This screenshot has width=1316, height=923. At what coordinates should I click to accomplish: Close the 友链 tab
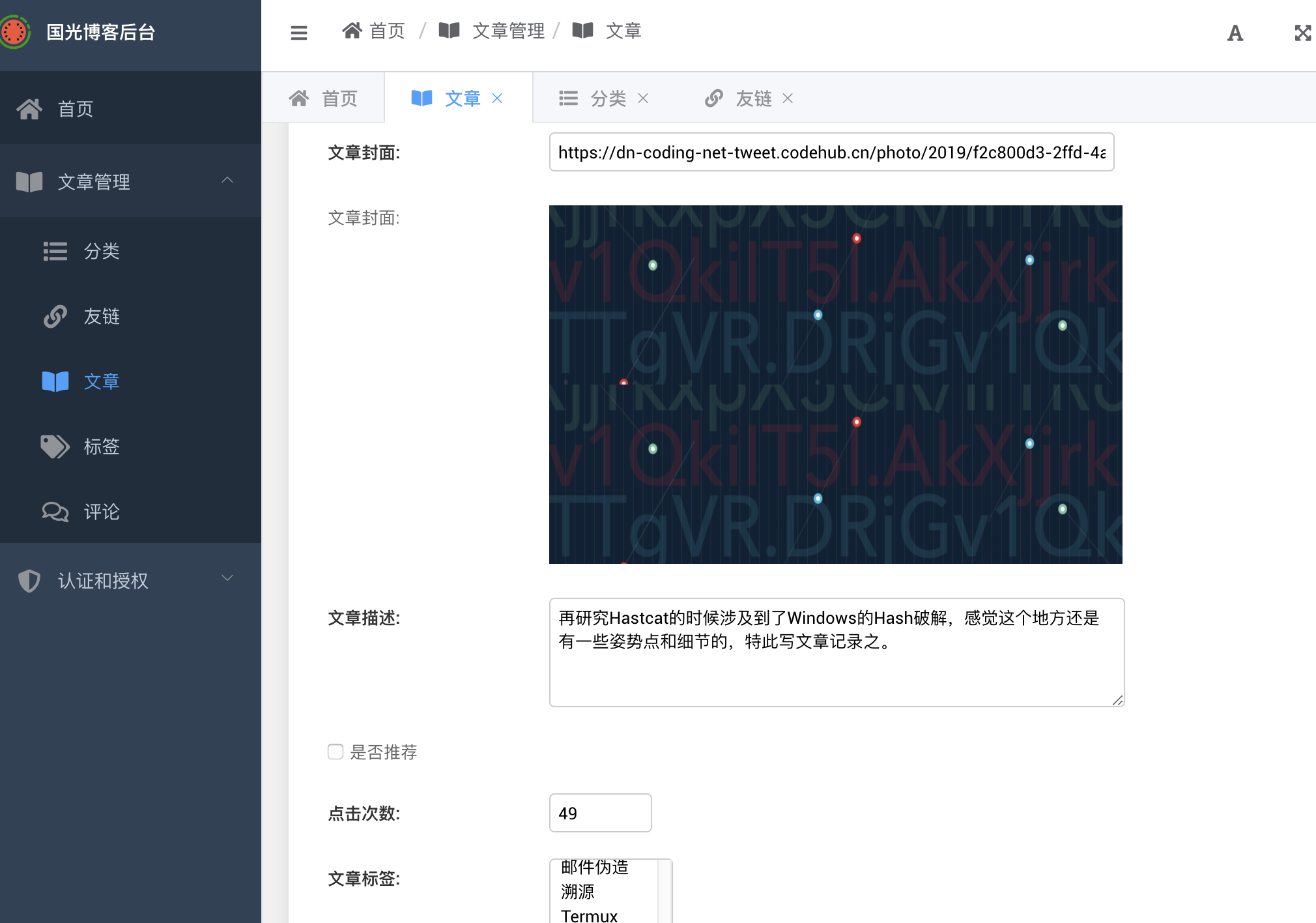(x=788, y=98)
